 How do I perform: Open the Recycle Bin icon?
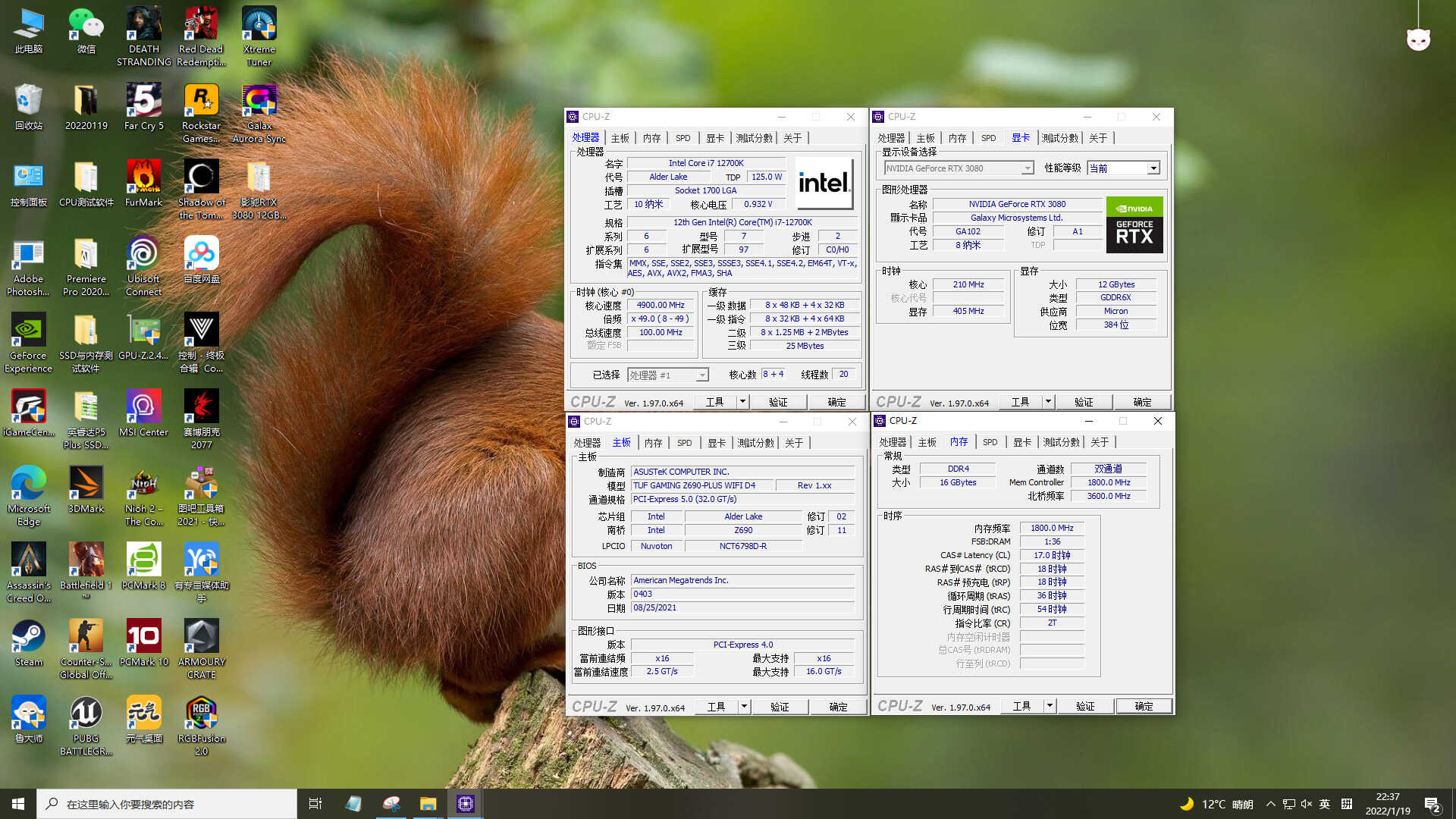[x=28, y=108]
